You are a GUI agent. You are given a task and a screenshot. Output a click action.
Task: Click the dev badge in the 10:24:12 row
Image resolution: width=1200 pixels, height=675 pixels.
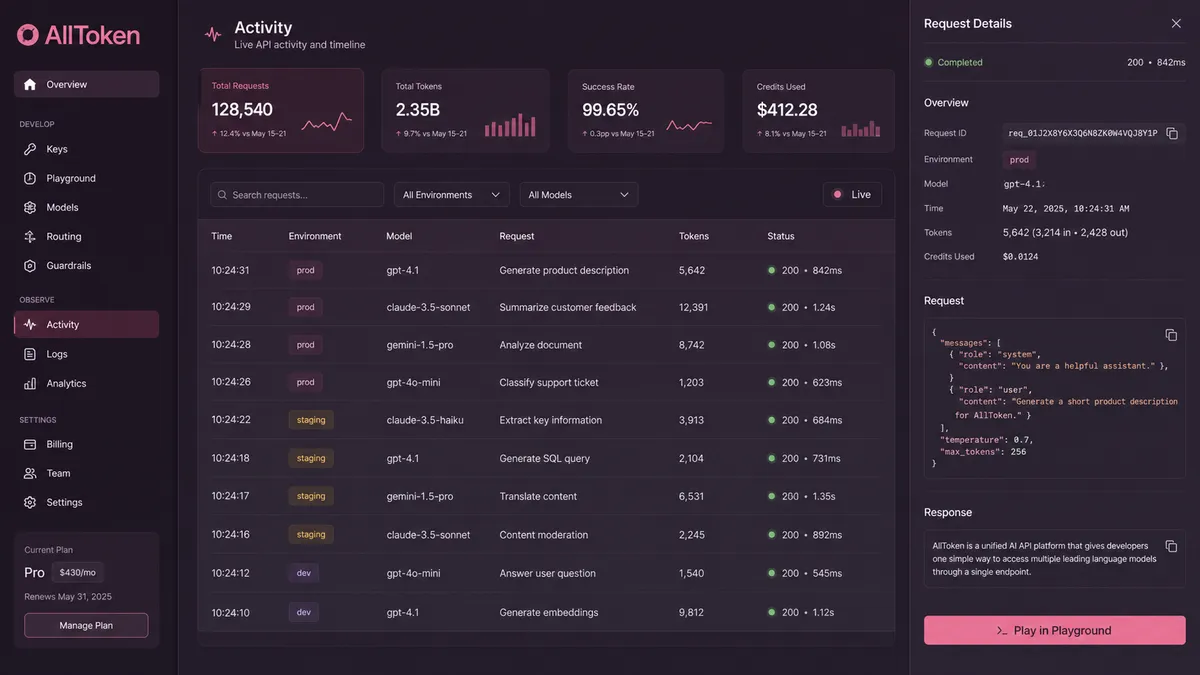pos(304,573)
